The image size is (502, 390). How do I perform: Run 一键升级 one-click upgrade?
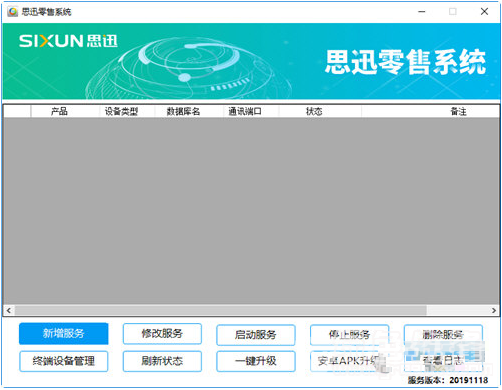pos(256,361)
